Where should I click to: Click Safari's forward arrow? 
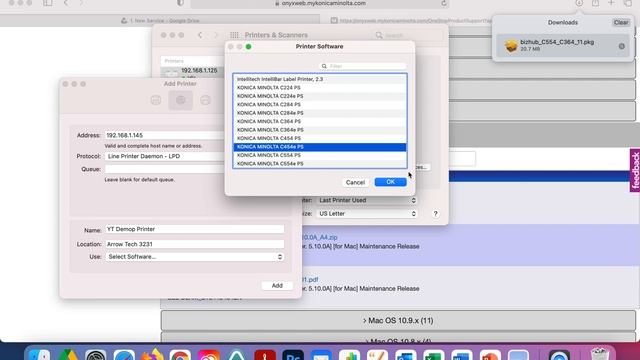(x=81, y=3)
